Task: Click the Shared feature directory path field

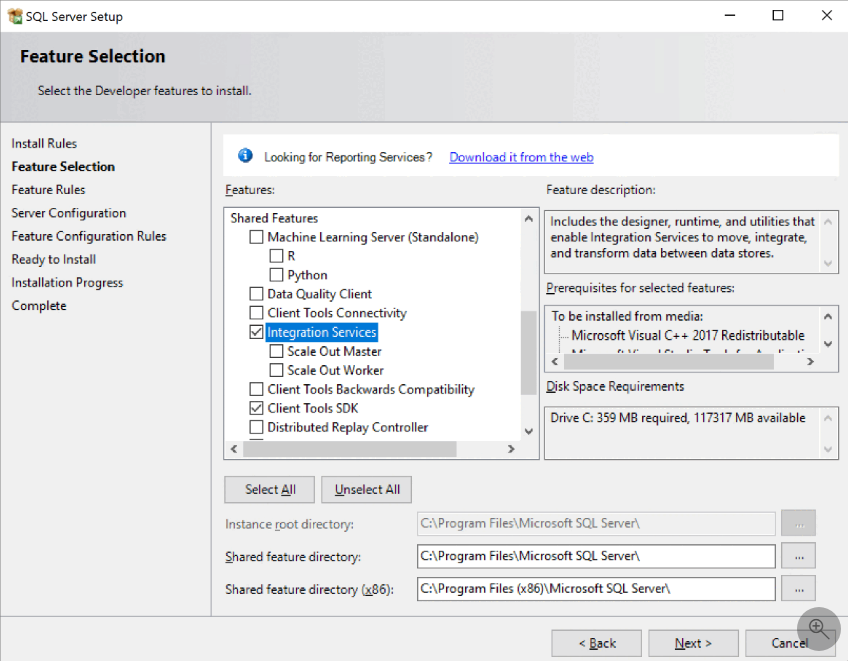Action: click(x=596, y=556)
